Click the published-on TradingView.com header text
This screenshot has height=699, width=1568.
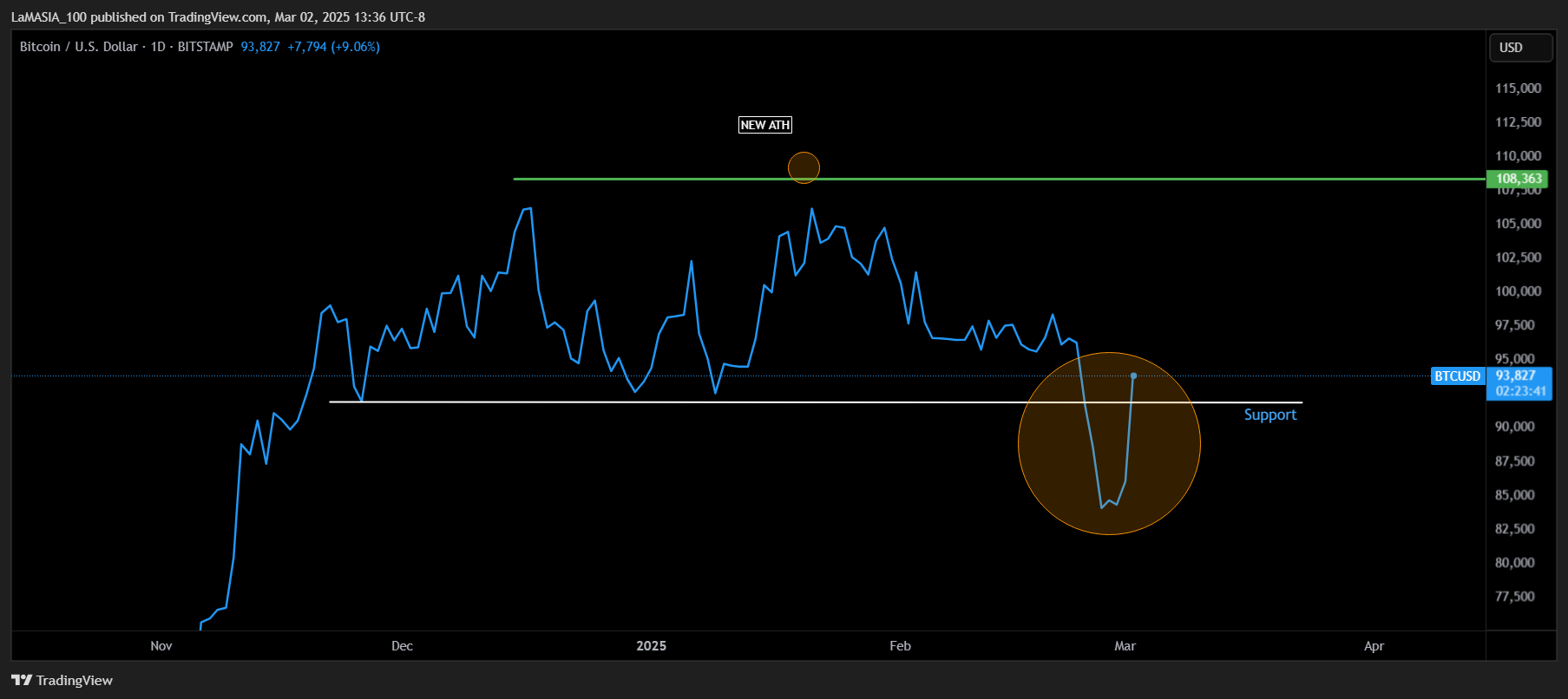tap(218, 17)
